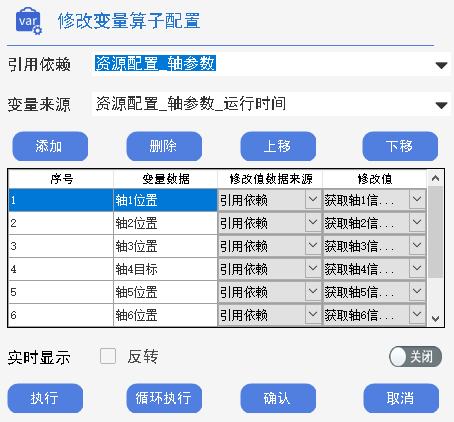Expand the 获取轴1信... value dropdown

point(417,200)
